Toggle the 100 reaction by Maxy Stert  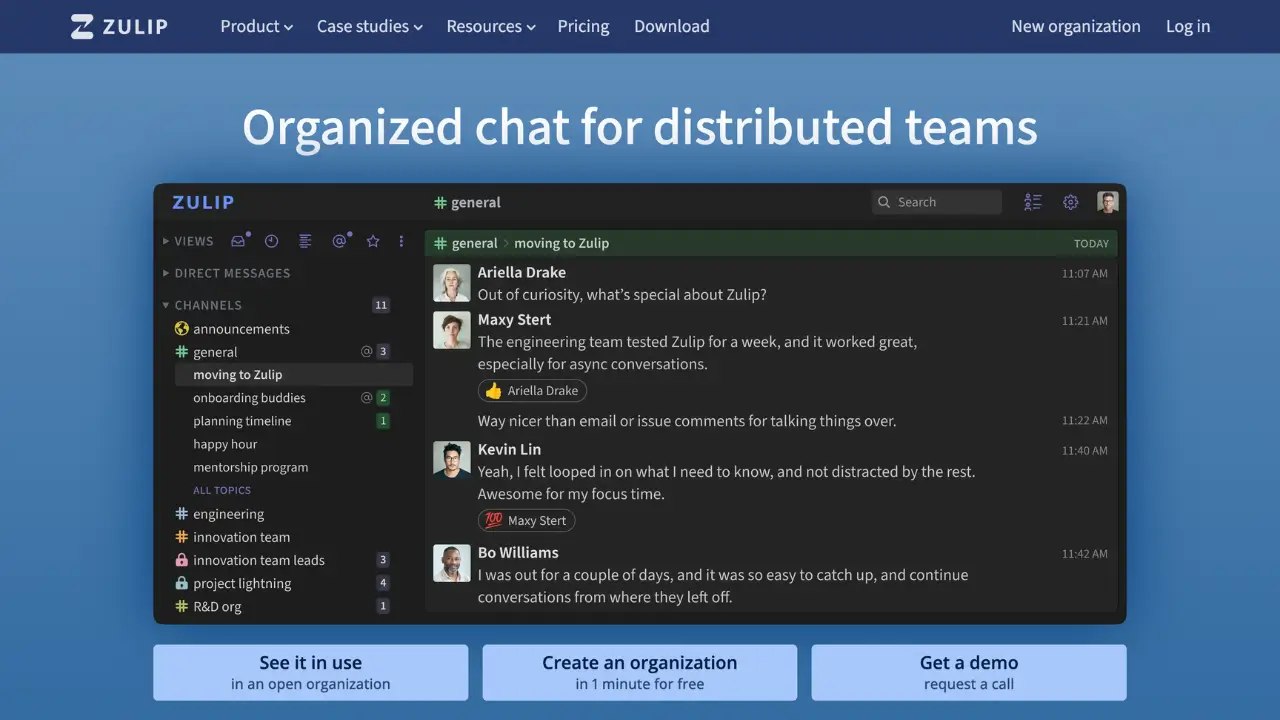pos(526,520)
